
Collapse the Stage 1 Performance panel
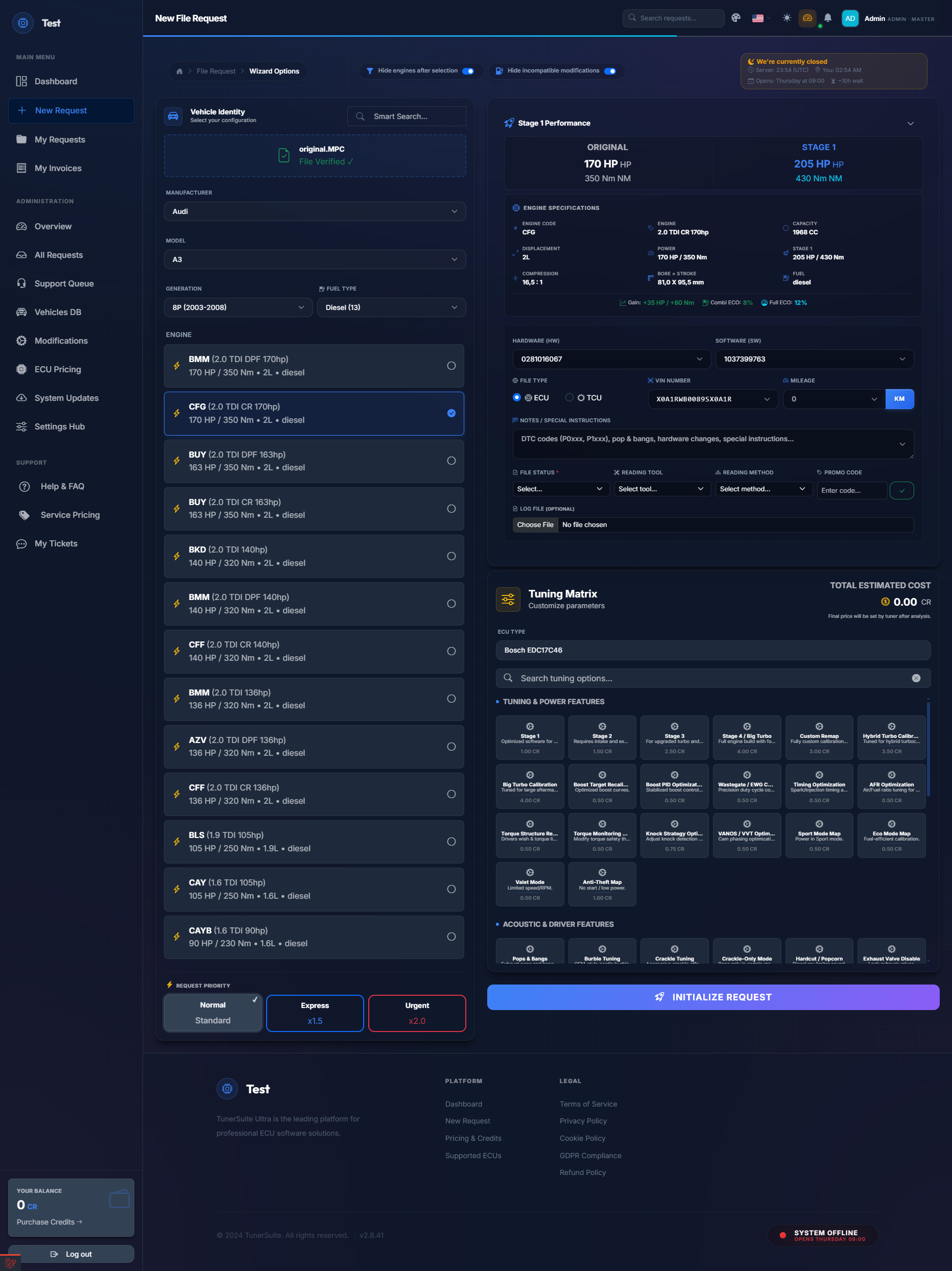[x=910, y=124]
